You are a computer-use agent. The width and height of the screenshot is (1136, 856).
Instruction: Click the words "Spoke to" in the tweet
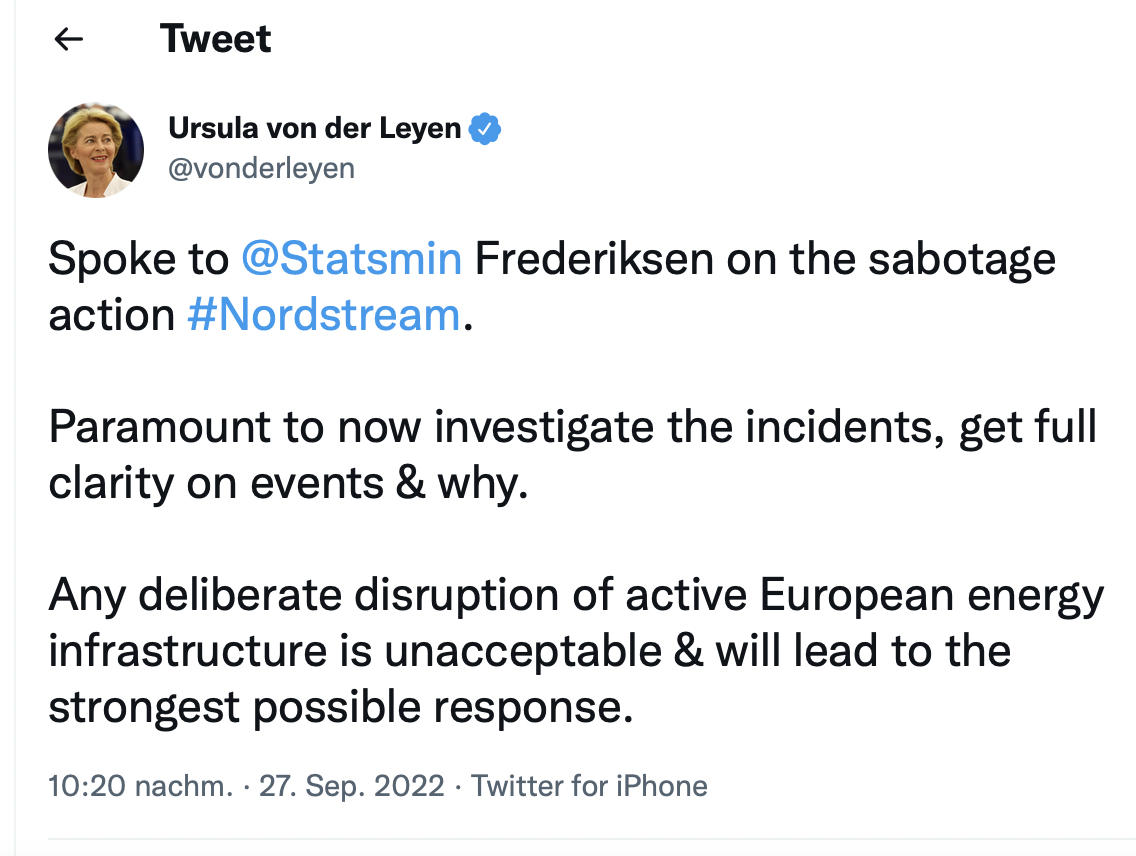(x=138, y=260)
